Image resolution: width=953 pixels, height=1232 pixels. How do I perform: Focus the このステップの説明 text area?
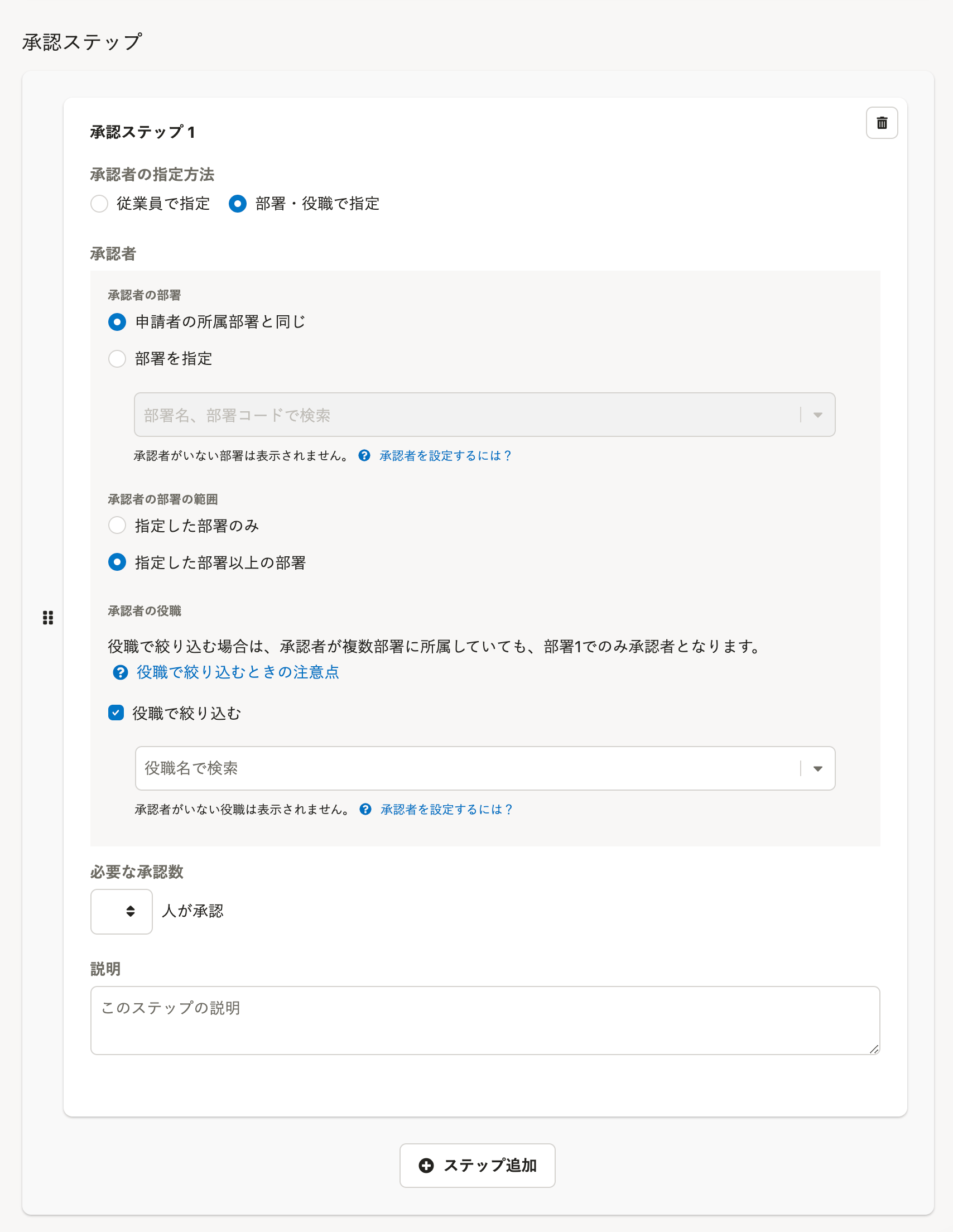(485, 1021)
